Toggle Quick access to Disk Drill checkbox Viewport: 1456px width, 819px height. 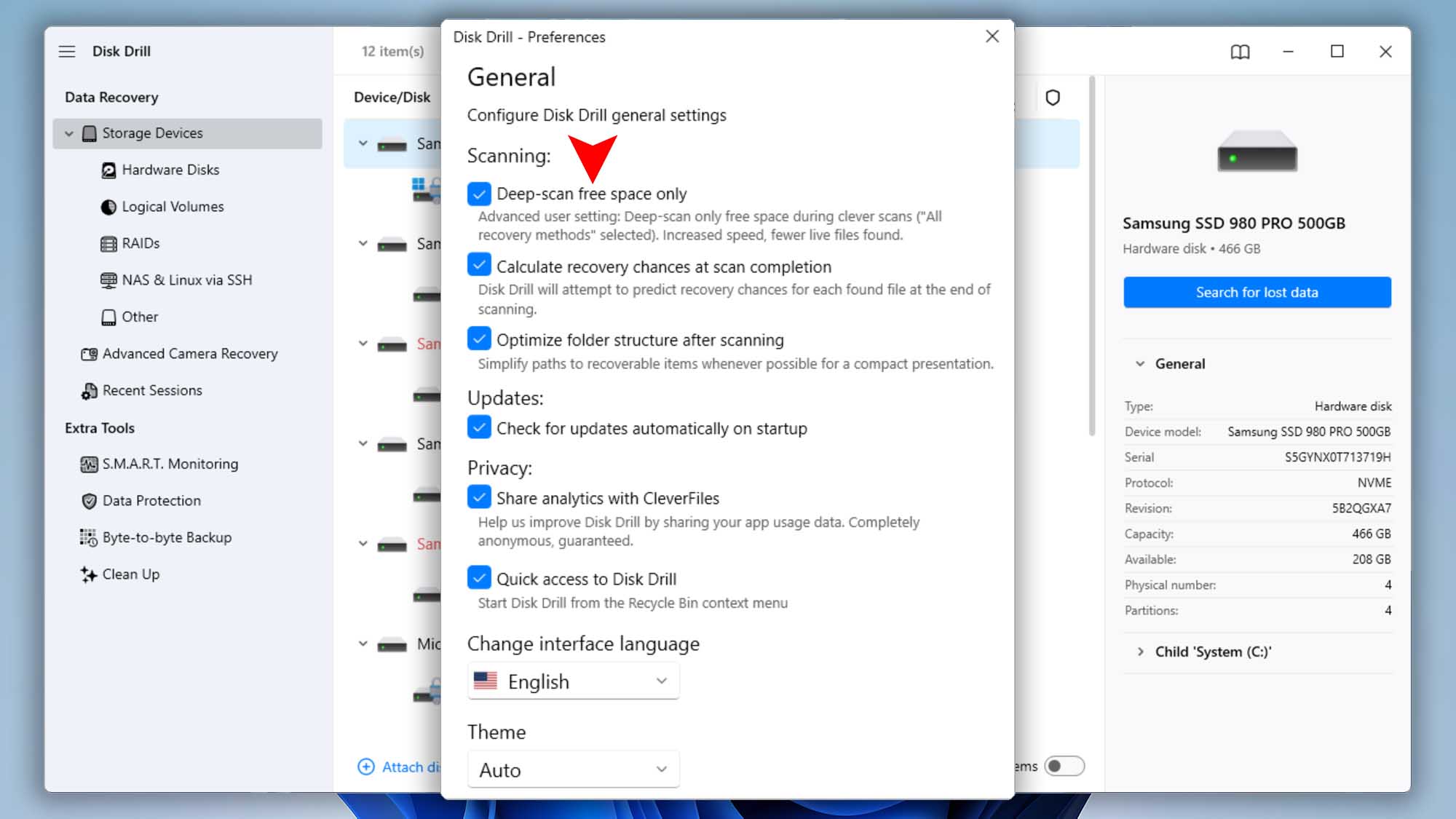tap(479, 578)
